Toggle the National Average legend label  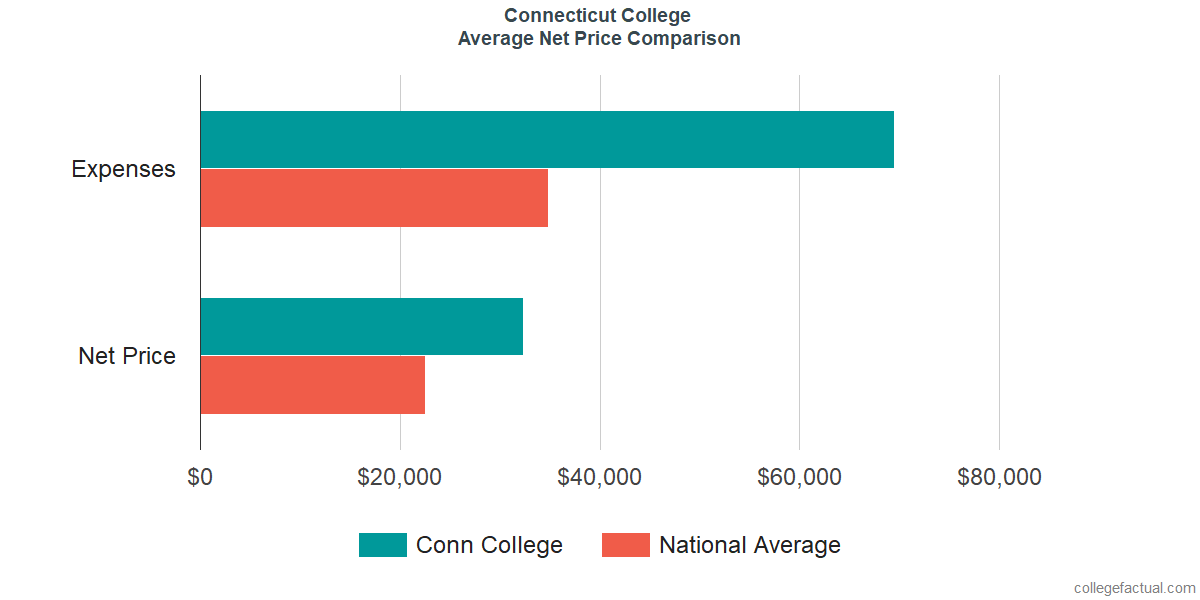(749, 545)
